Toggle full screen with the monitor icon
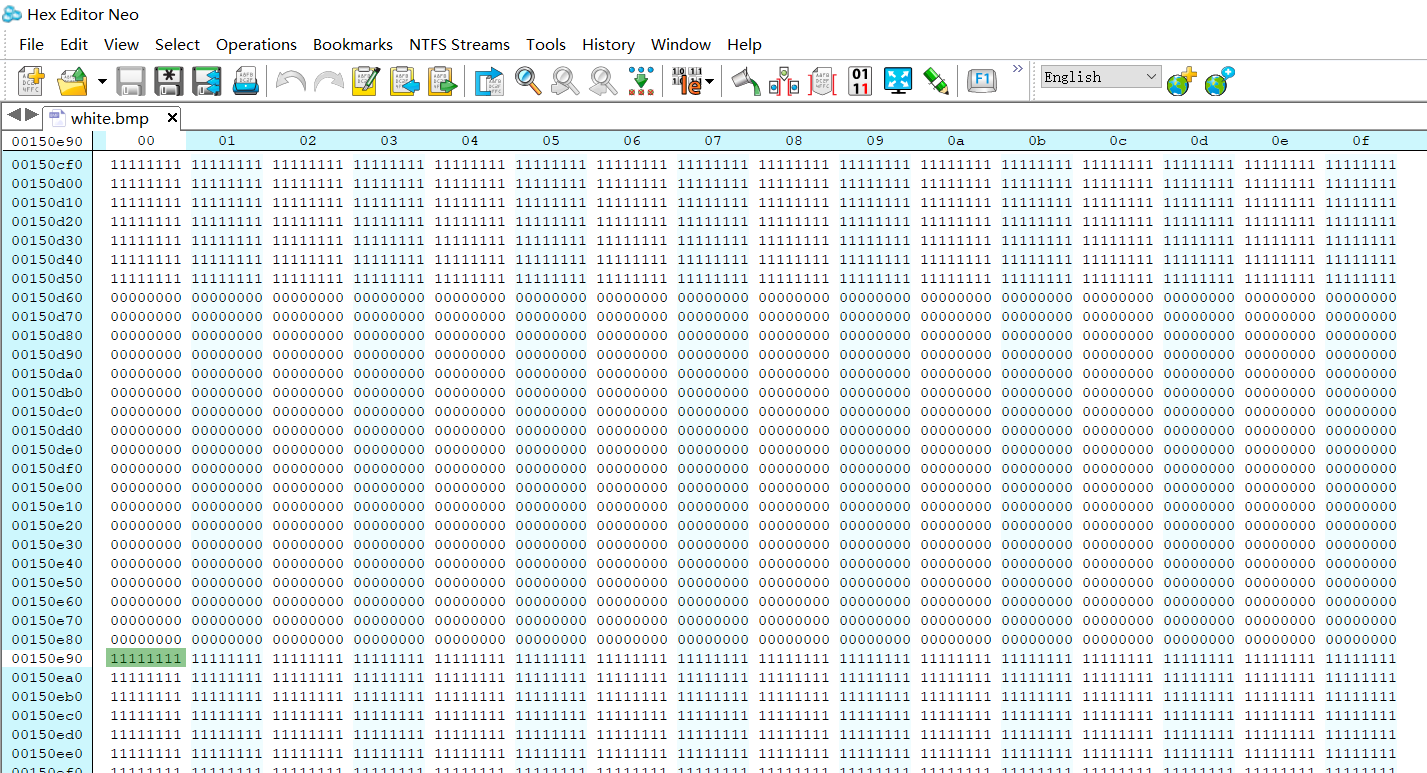The image size is (1427, 773). (x=898, y=80)
